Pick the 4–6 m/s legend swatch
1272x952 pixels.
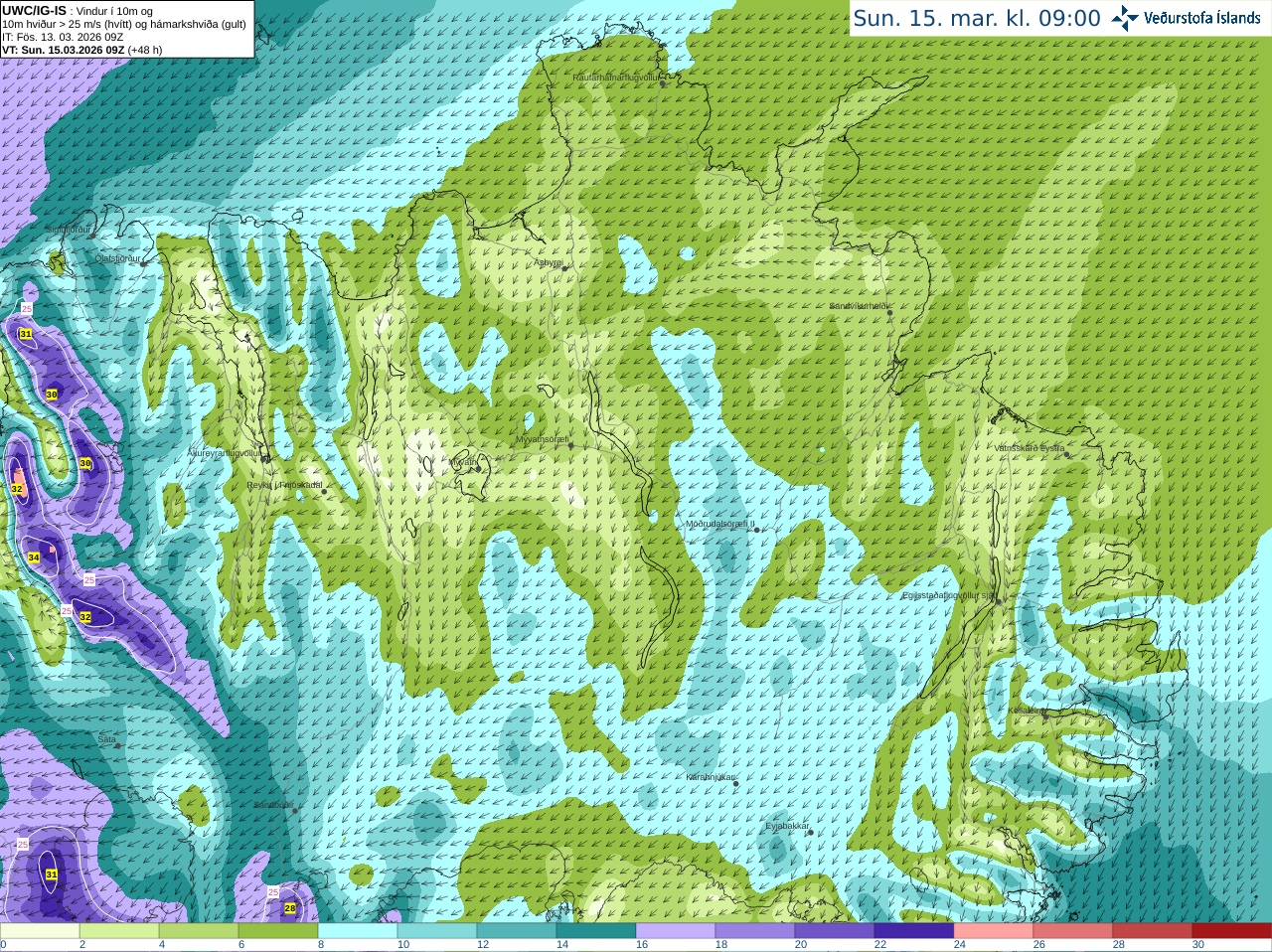[x=199, y=931]
